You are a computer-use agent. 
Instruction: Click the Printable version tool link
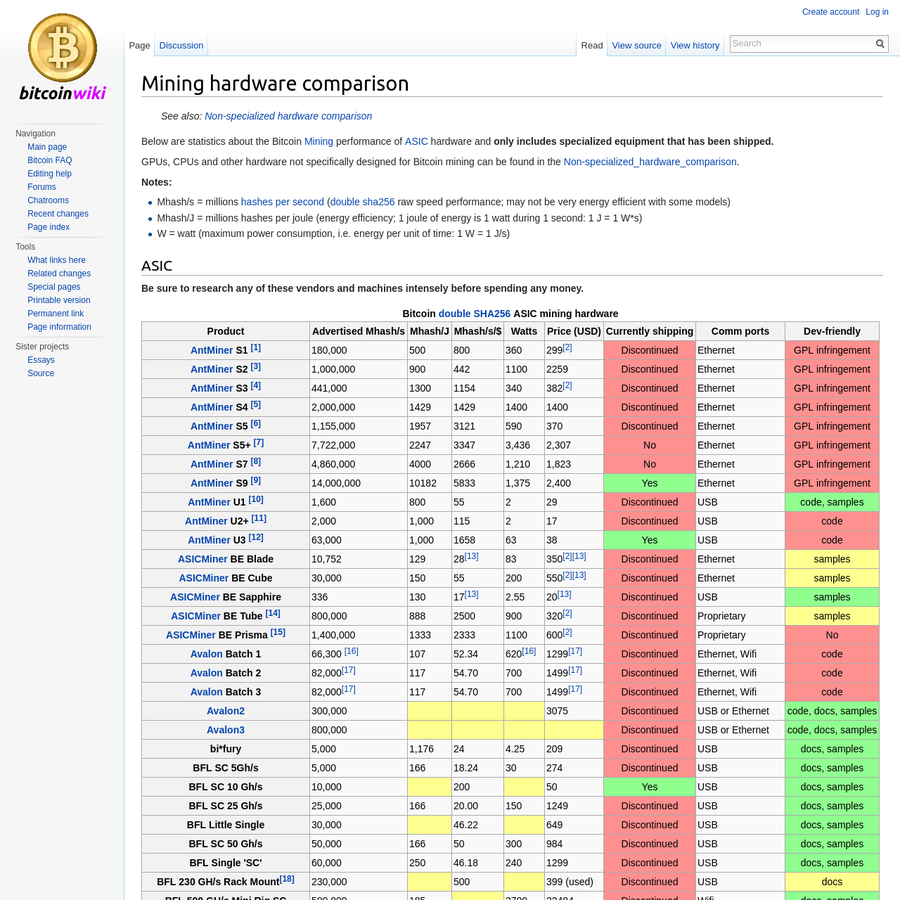[59, 300]
